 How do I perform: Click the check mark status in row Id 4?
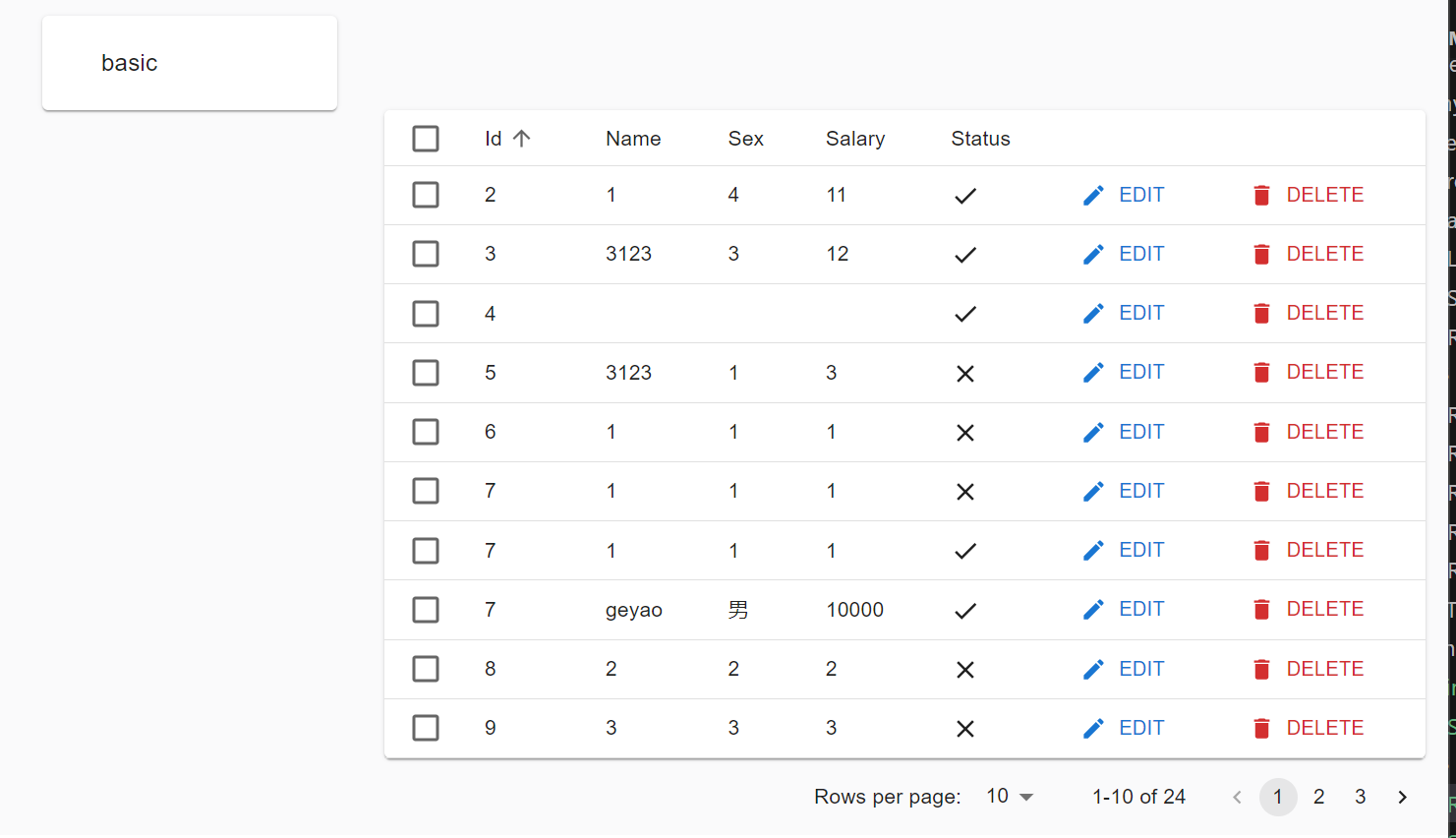[x=965, y=314]
